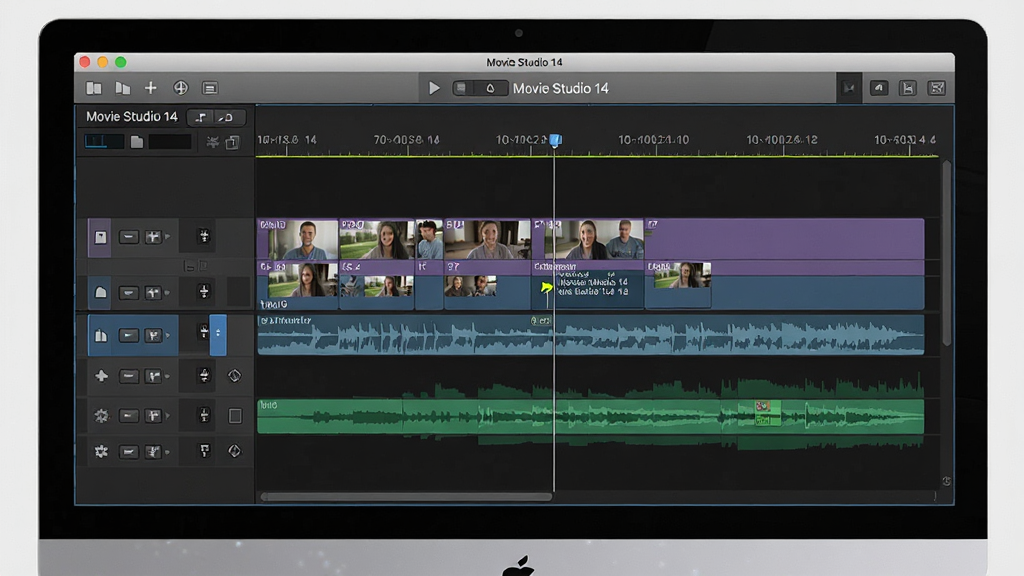Click the plus-shaped track header icon

tap(101, 376)
